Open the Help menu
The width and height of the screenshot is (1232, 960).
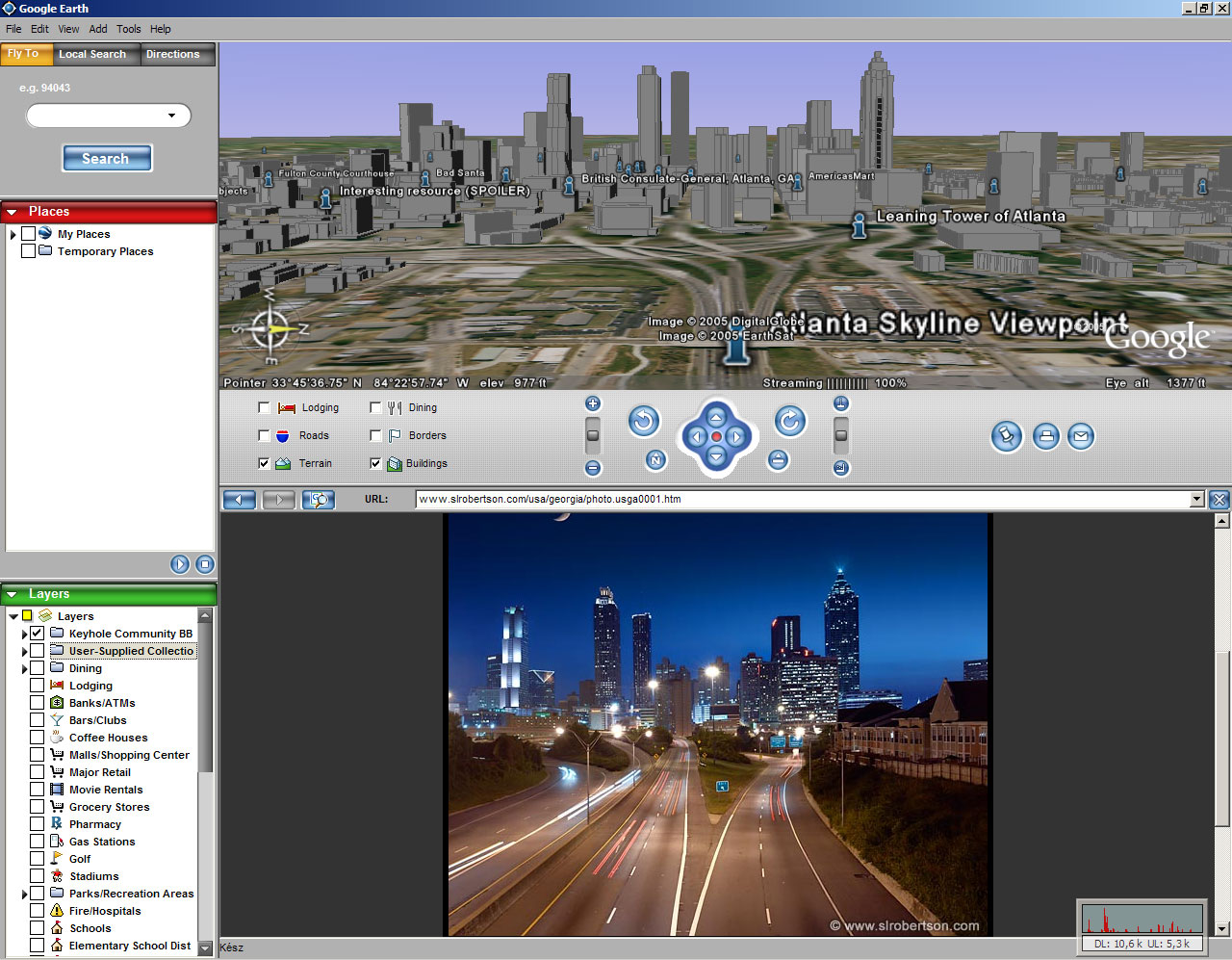click(161, 29)
